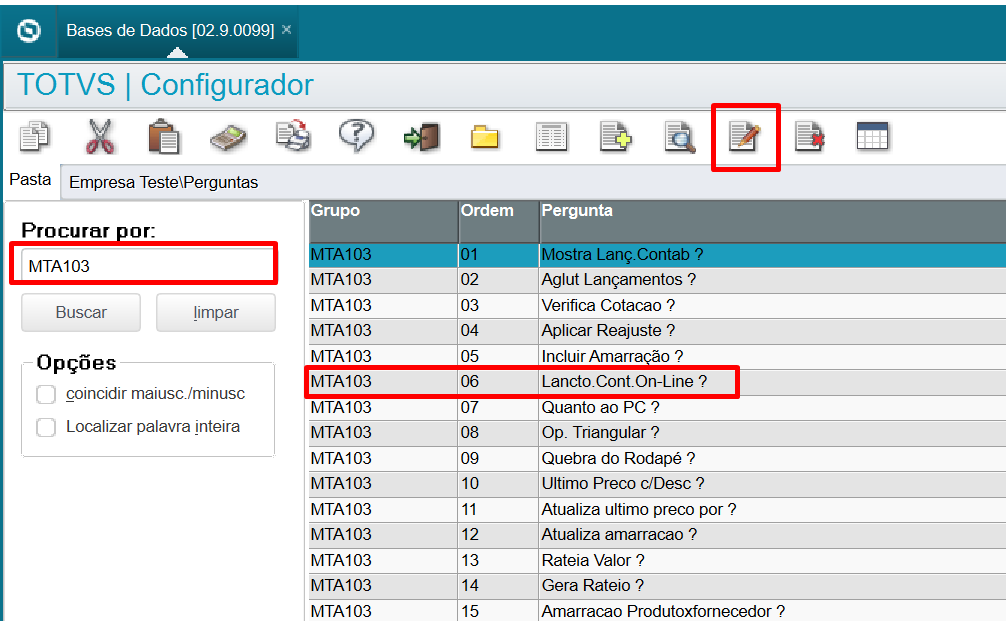1006x621 pixels.
Task: Select row Op. Triangular ?
Action: (657, 432)
